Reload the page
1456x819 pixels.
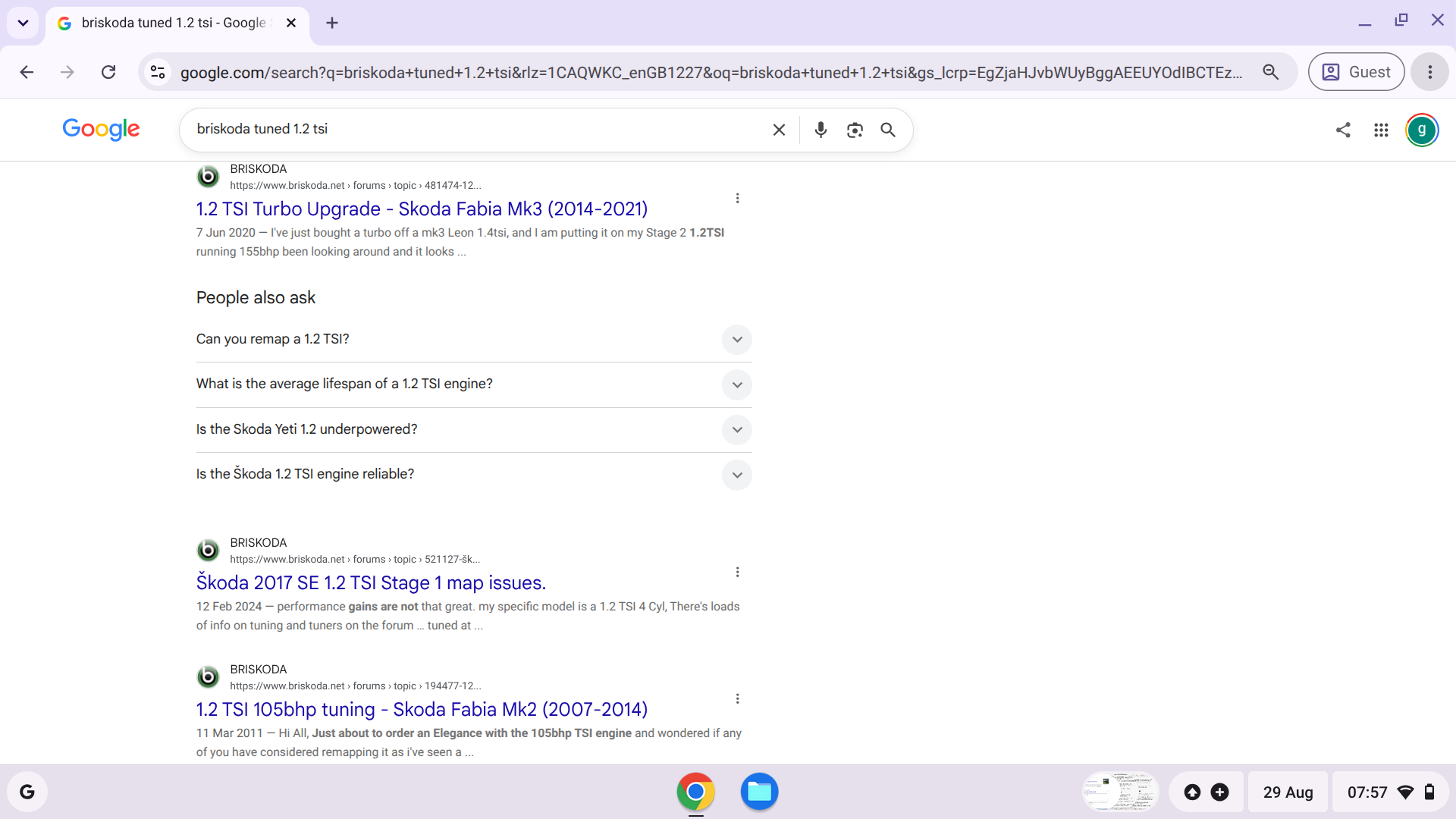(x=108, y=72)
